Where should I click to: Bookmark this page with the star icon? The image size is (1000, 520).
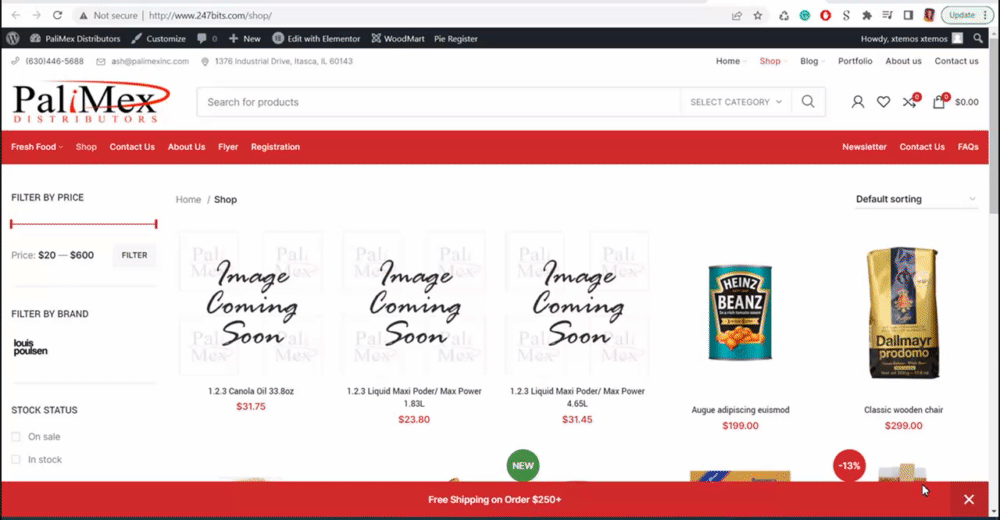pos(758,15)
